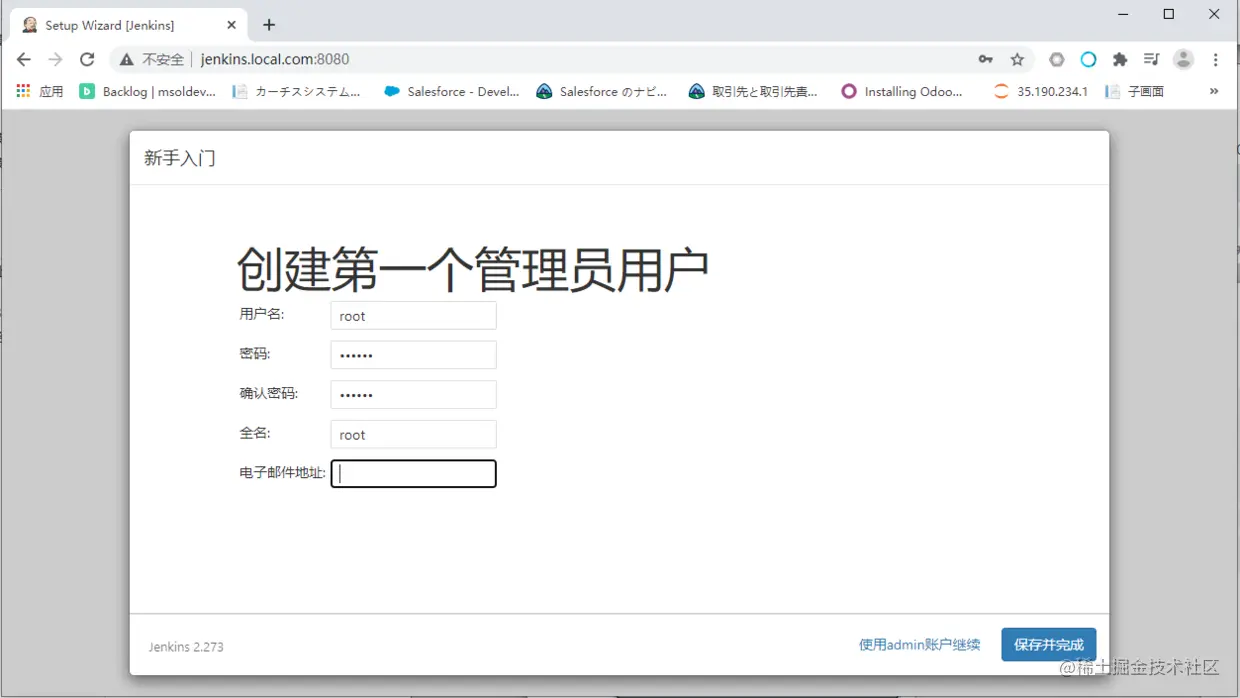Open the 35.190.234.1 bookmark
Viewport: 1240px width, 698px height.
point(1041,91)
